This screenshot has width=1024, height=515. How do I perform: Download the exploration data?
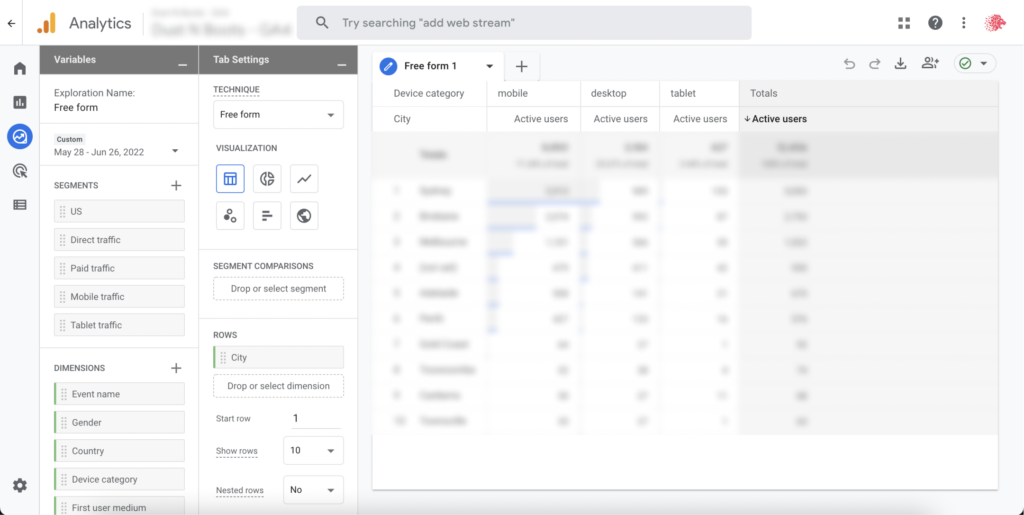coord(900,64)
